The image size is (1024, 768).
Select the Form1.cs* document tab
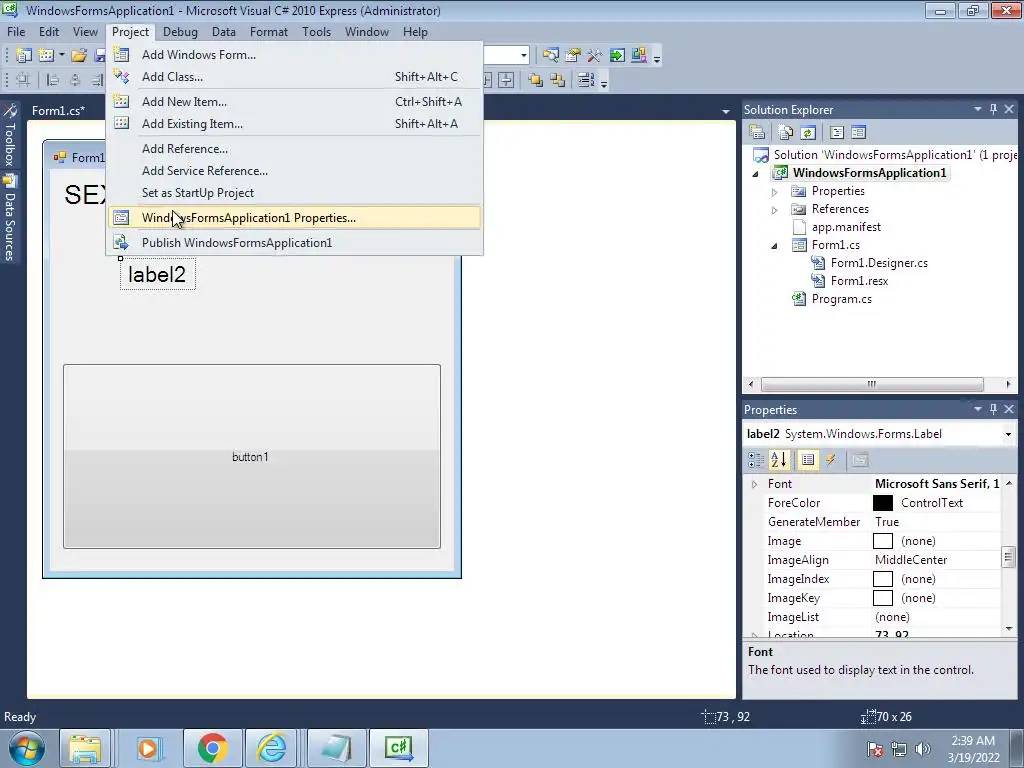click(58, 110)
